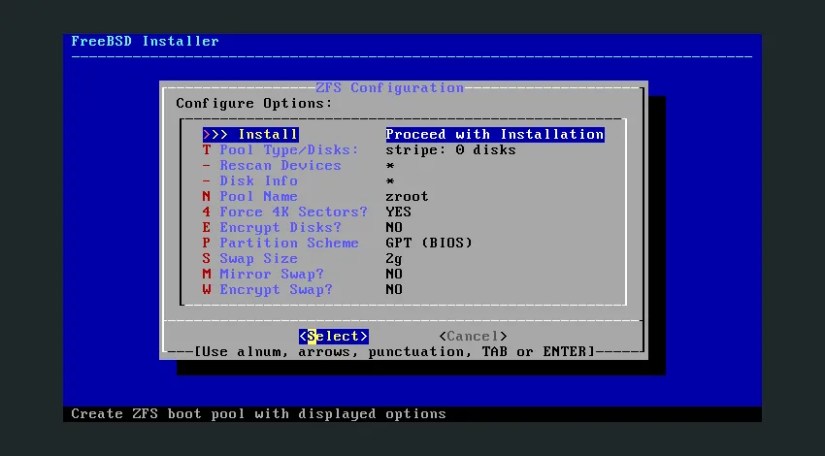
Task: Open the 'Partition Scheme' option
Action: [x=280, y=243]
